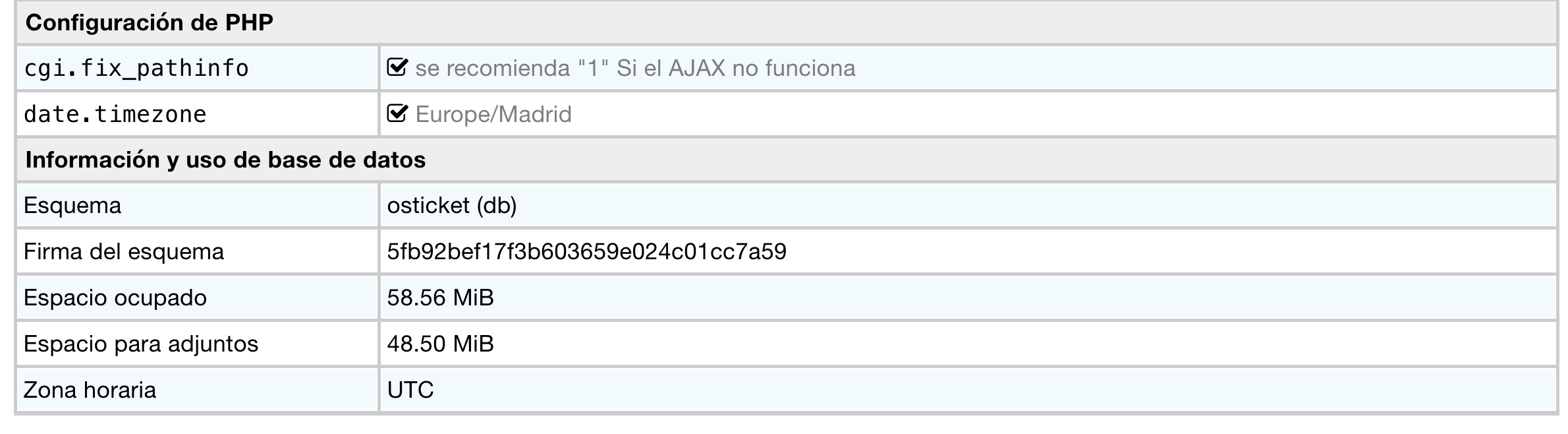Click the cgi.fix_pathinfo check mark icon
The image size is (1568, 434).
coord(397,67)
